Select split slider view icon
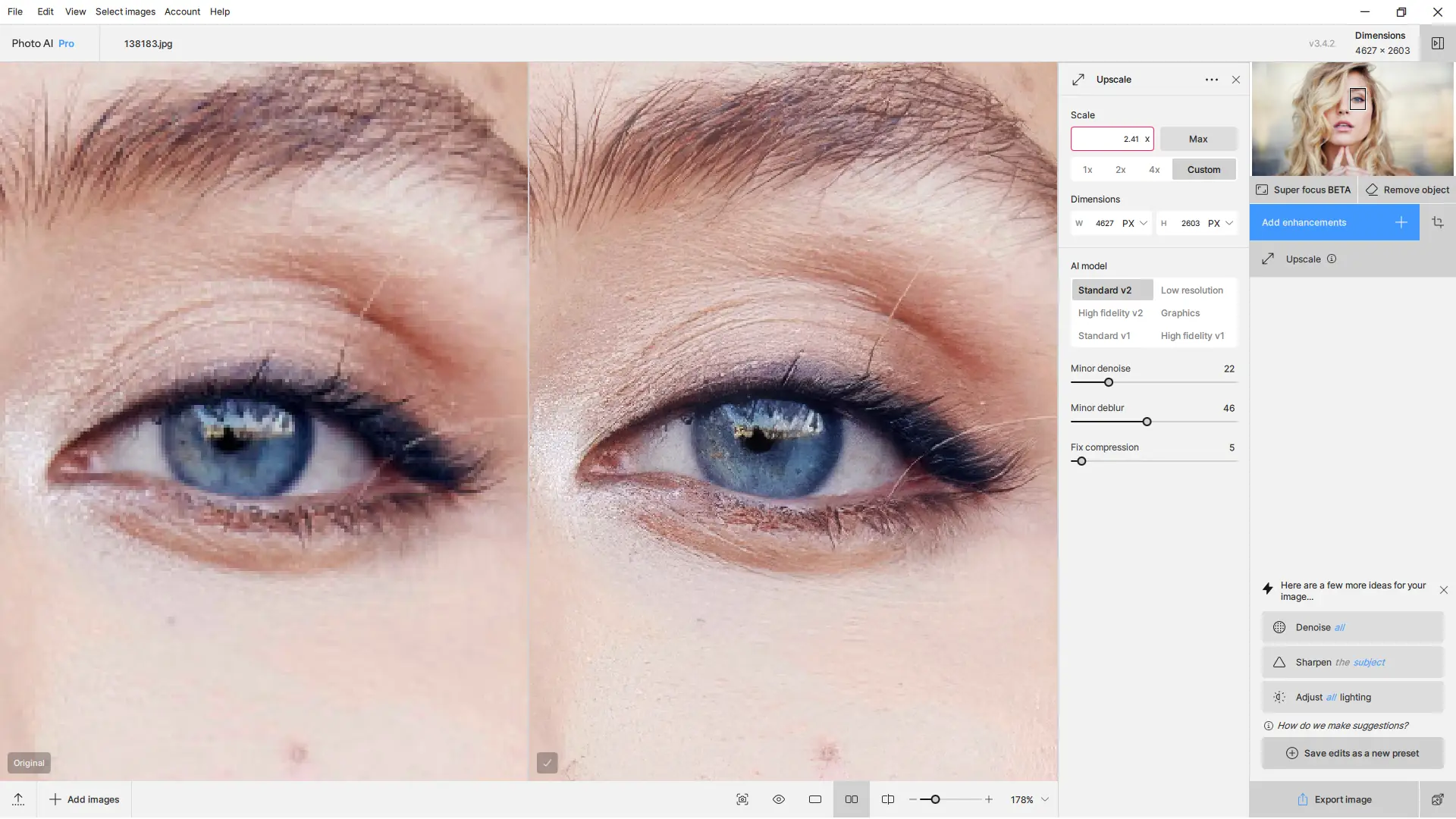Image resolution: width=1456 pixels, height=819 pixels. point(887,799)
